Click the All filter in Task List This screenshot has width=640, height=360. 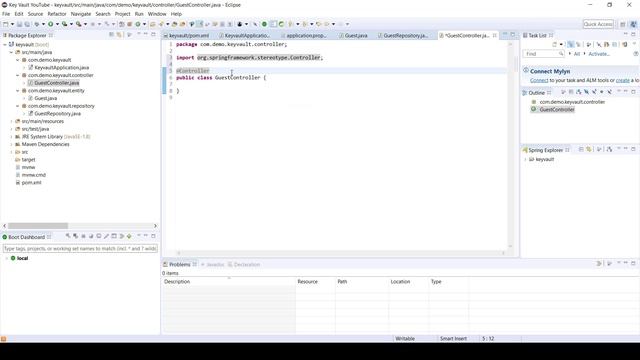pos(577,54)
